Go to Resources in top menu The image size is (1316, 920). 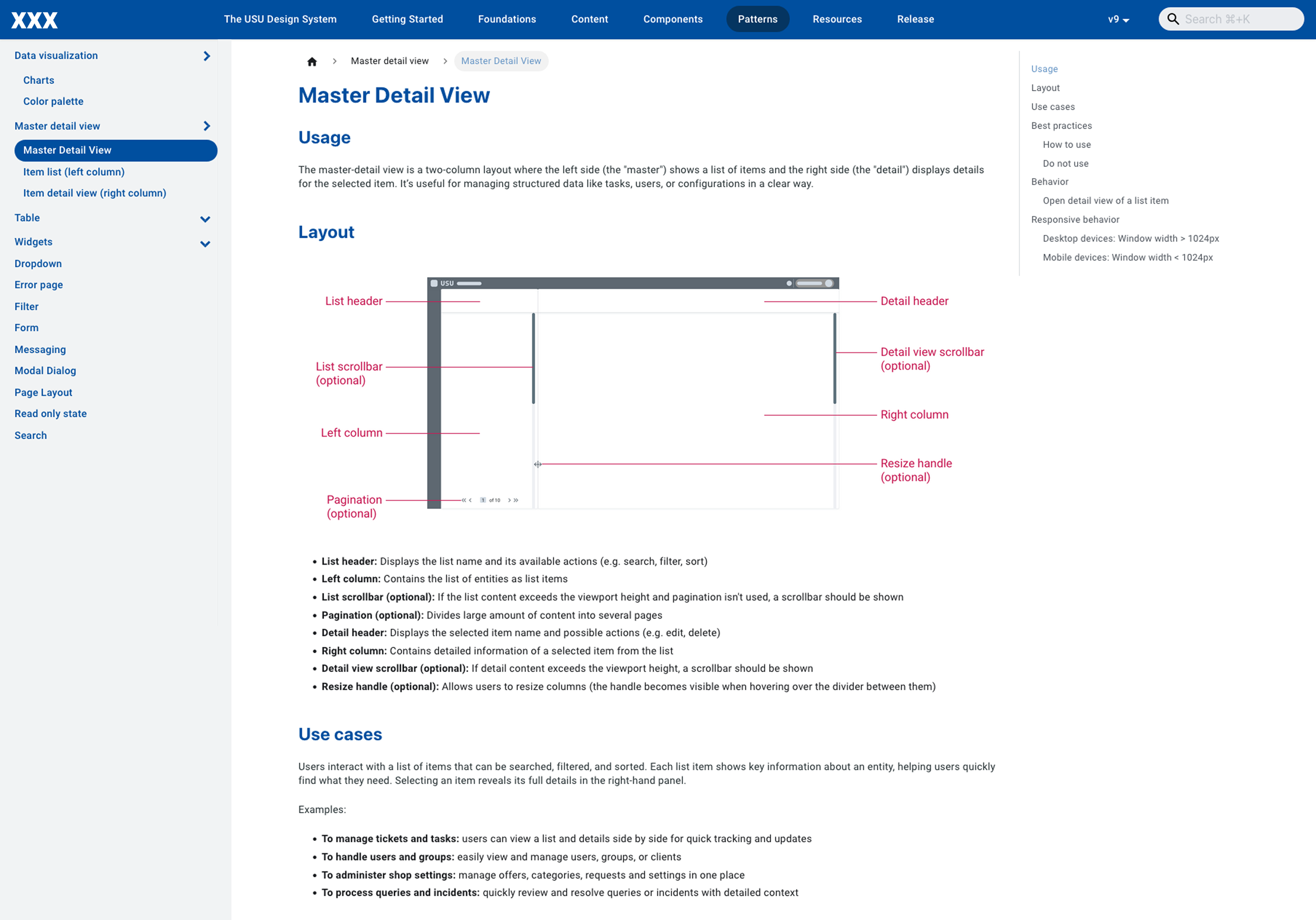pyautogui.click(x=837, y=19)
